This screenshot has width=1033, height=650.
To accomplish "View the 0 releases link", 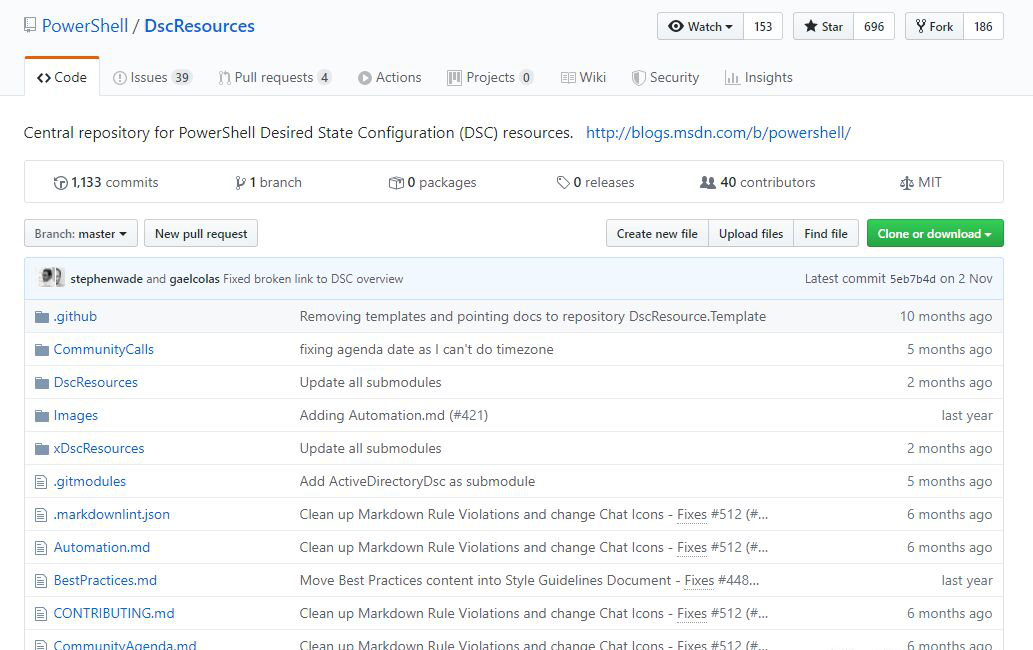I will point(596,182).
